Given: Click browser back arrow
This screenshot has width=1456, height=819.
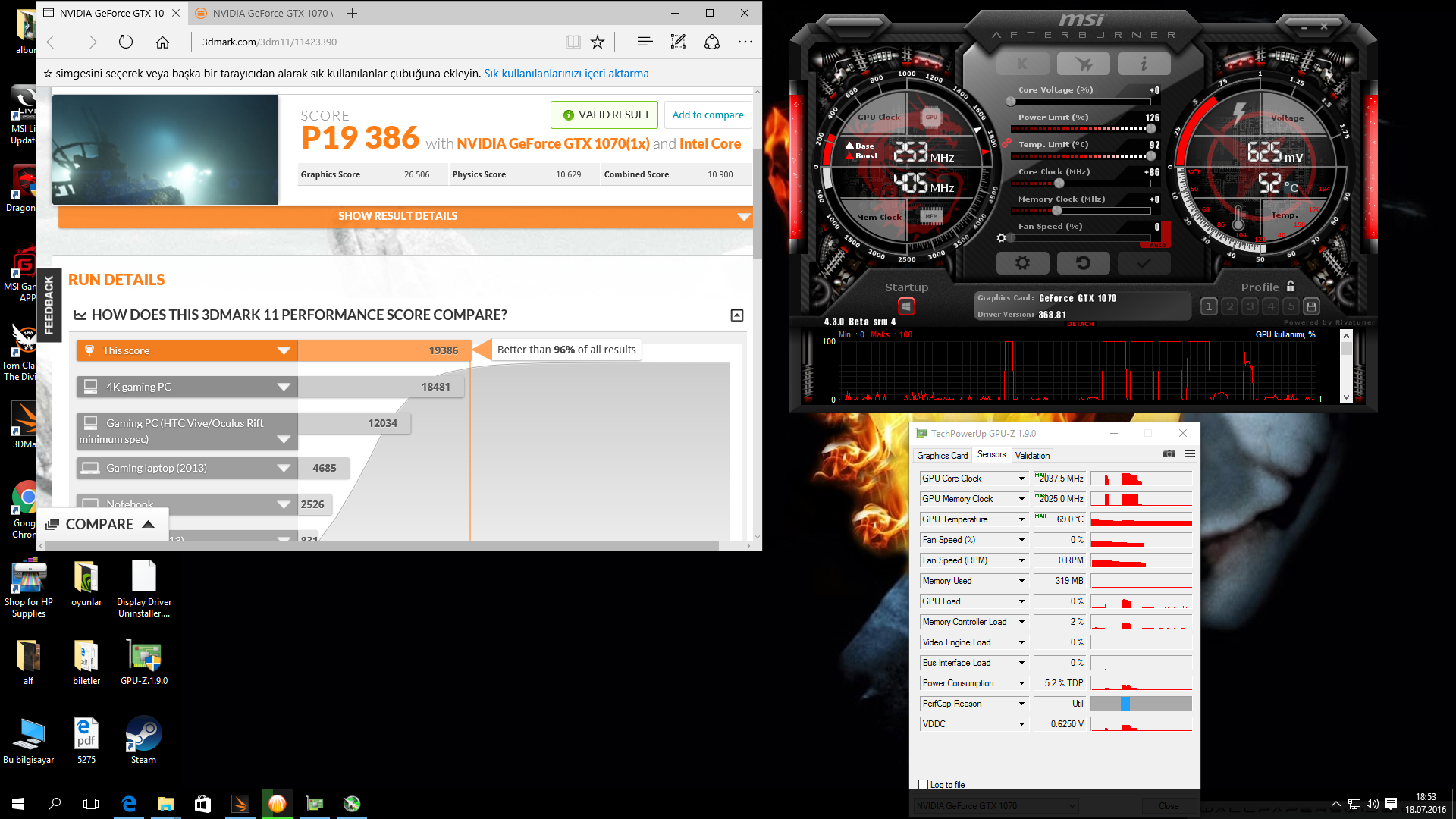Looking at the screenshot, I should 54,42.
